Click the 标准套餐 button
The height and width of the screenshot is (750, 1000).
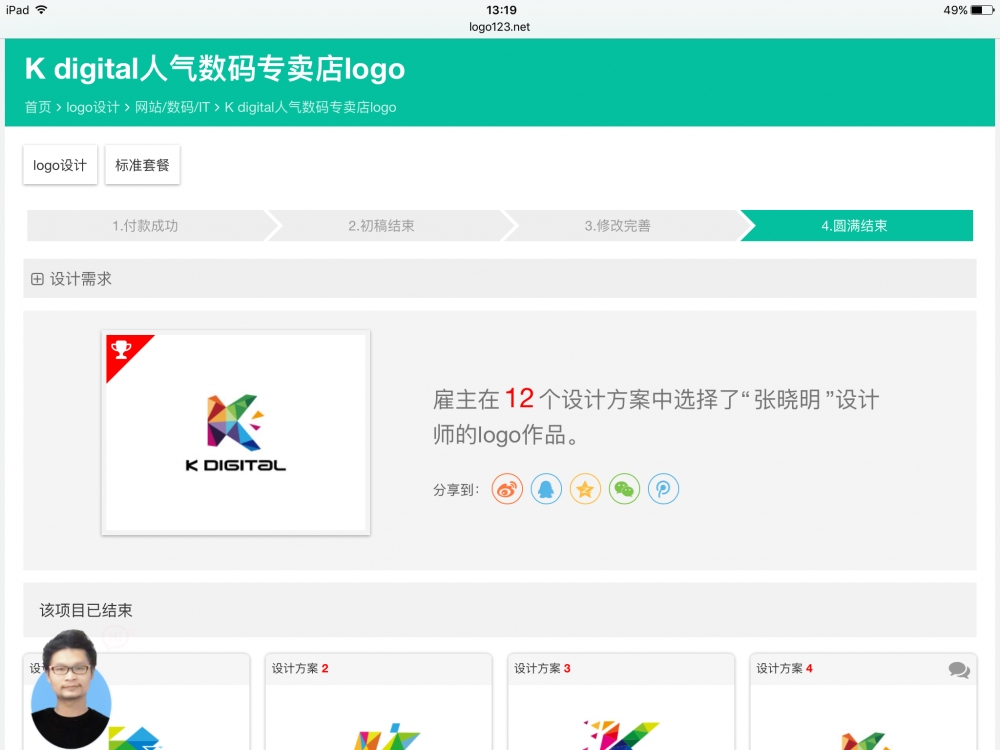[142, 165]
